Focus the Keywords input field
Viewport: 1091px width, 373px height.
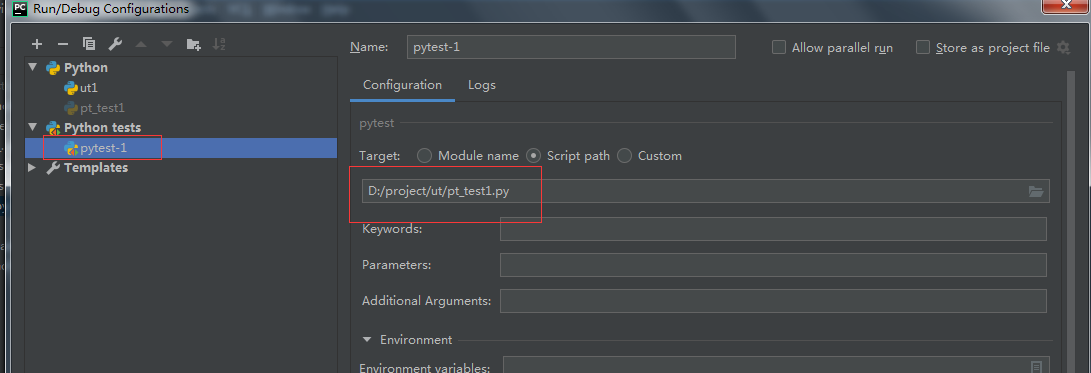(x=773, y=229)
